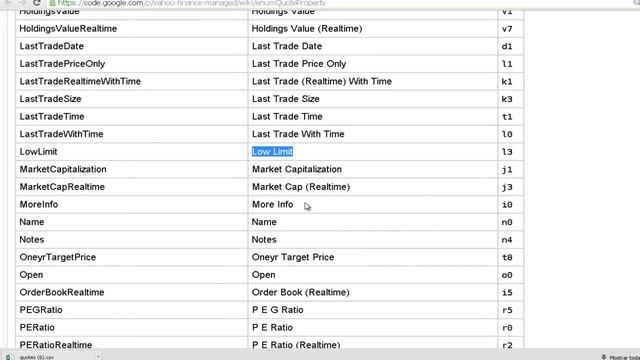Click the k1 tag code
Image resolution: width=640 pixels, height=360 pixels.
(x=507, y=82)
